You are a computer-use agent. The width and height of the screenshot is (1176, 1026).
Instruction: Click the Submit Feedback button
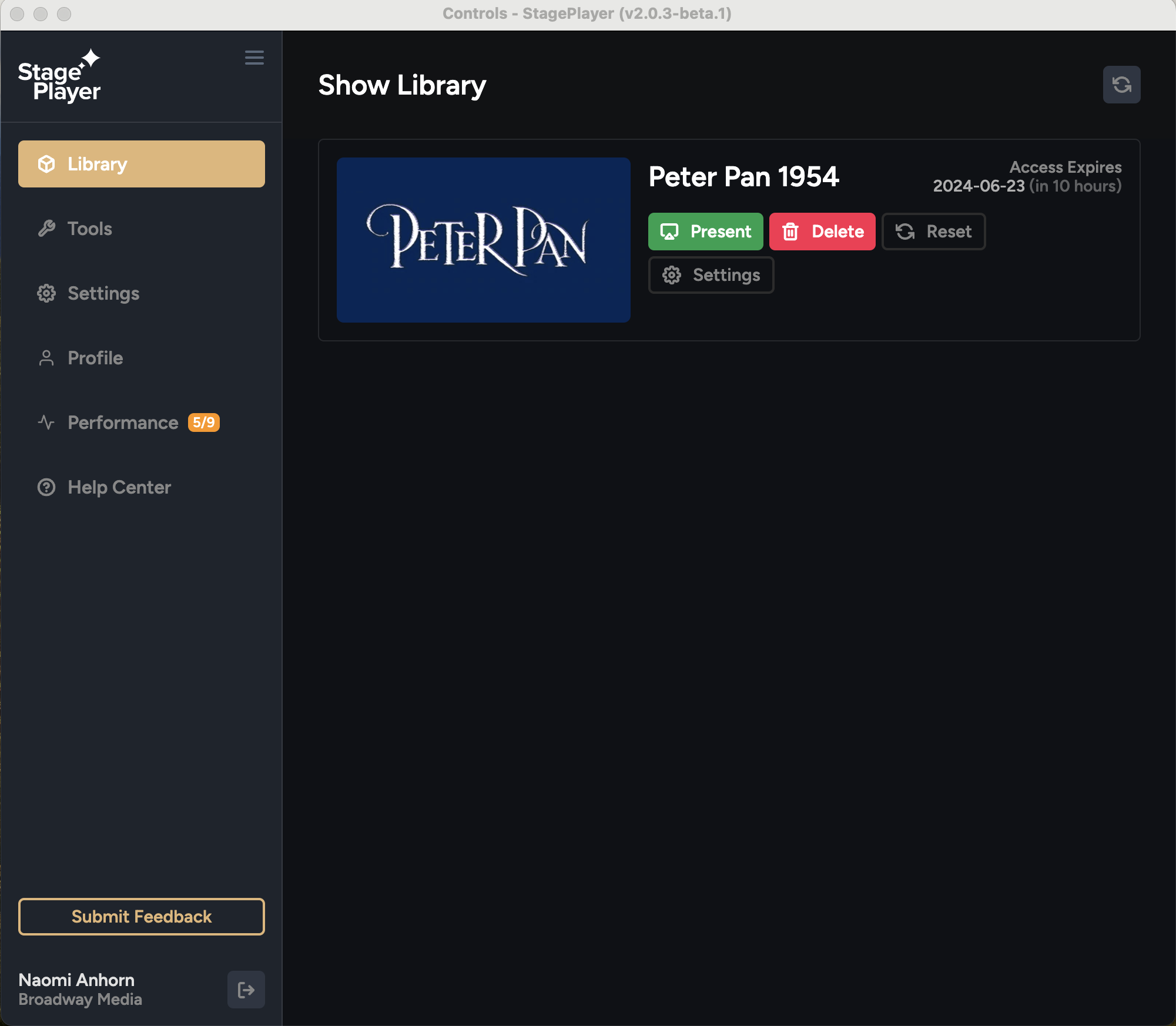142,917
